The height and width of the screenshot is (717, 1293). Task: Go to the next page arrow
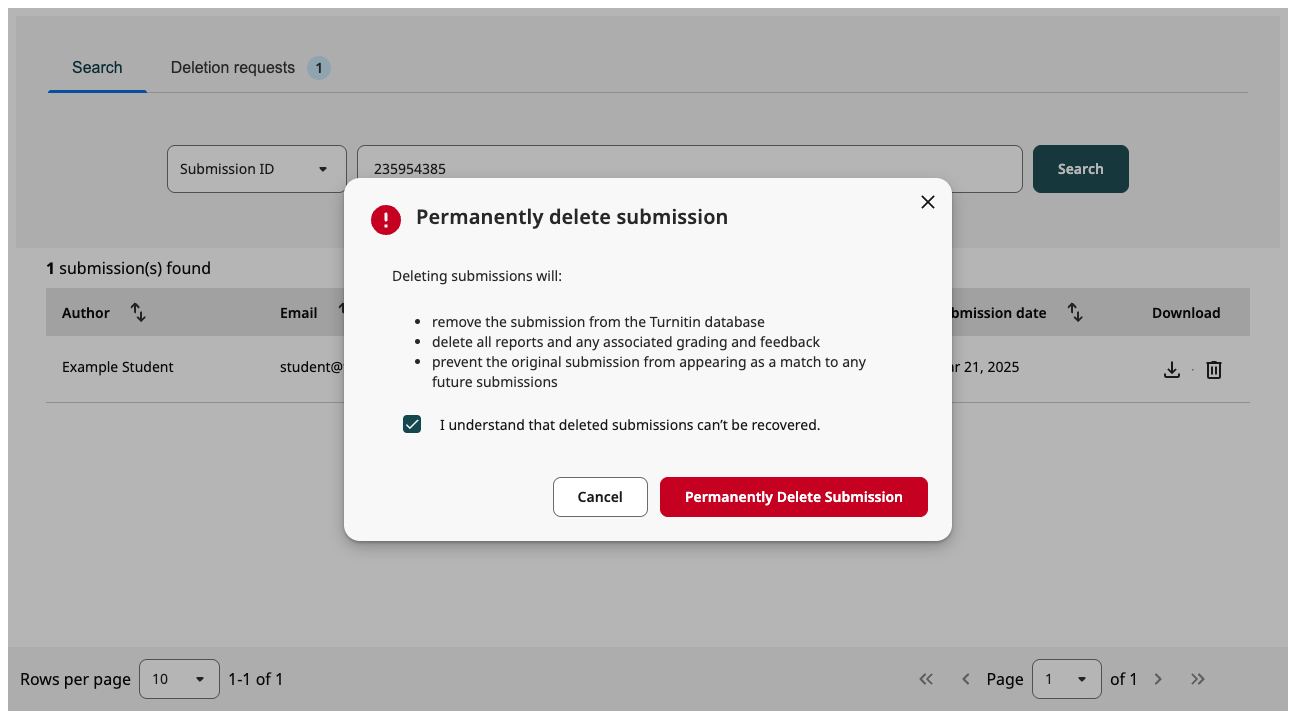[1158, 679]
